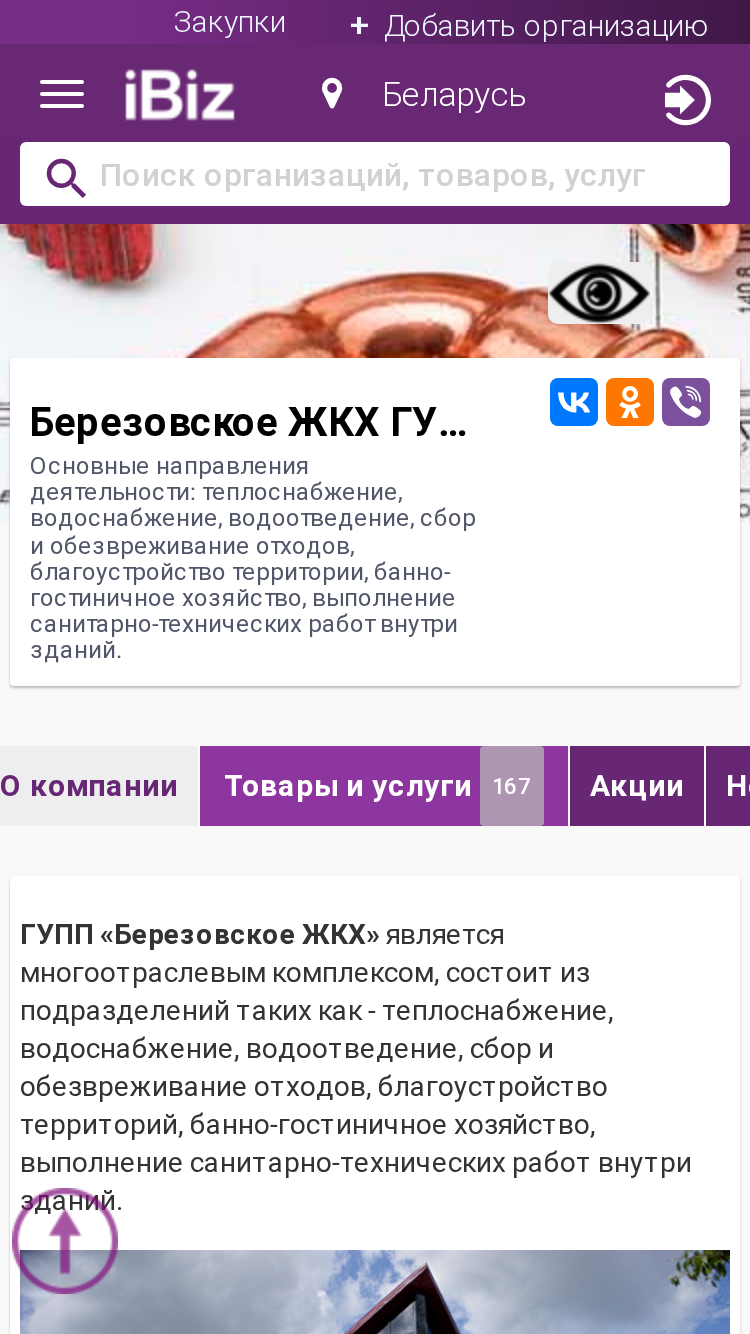Image resolution: width=750 pixels, height=1334 pixels.
Task: Tap the 167 items count badge
Action: tap(512, 786)
